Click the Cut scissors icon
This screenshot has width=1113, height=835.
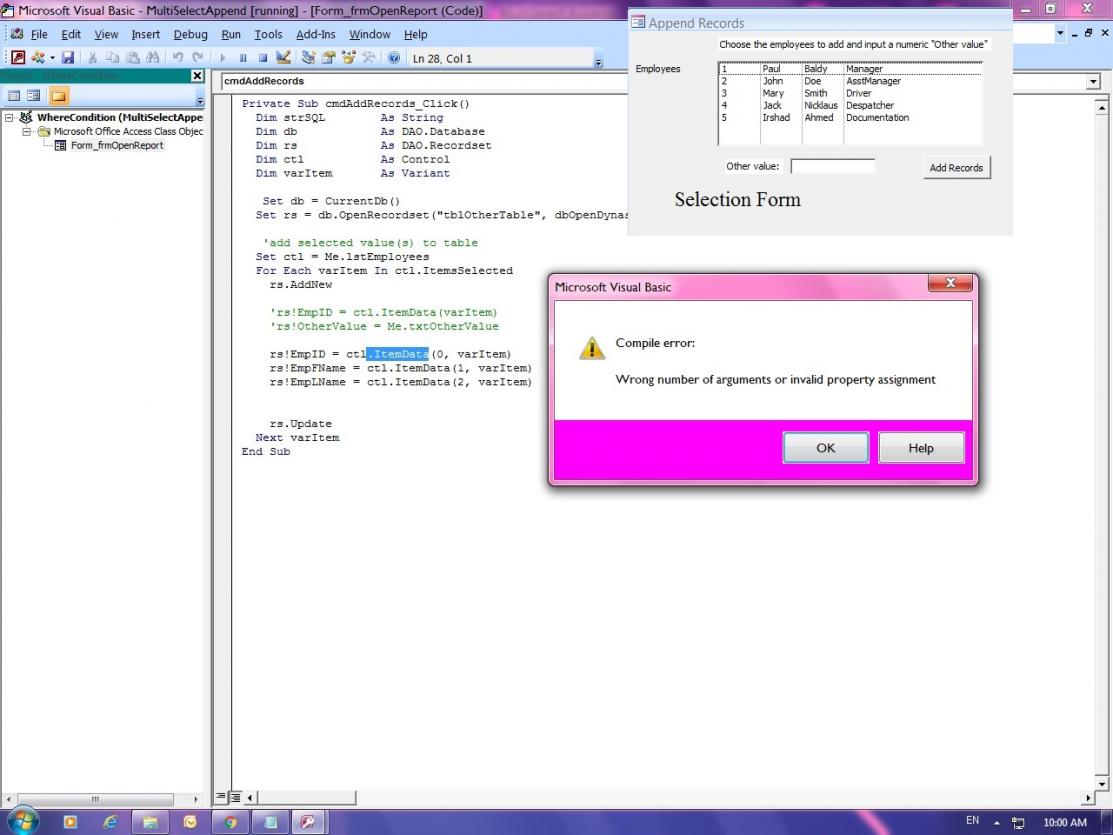(x=92, y=58)
